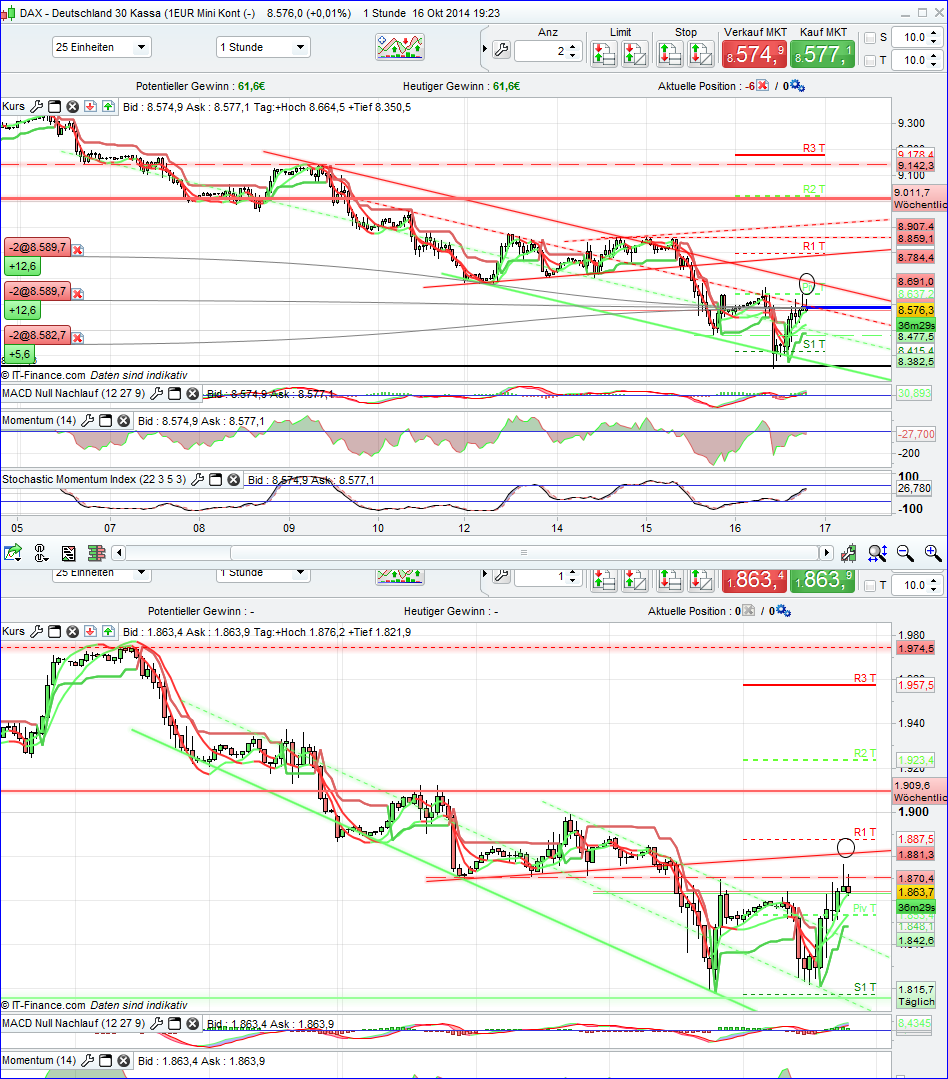
Task: Click the zoom-out icon in middle toolbar
Action: 903,553
